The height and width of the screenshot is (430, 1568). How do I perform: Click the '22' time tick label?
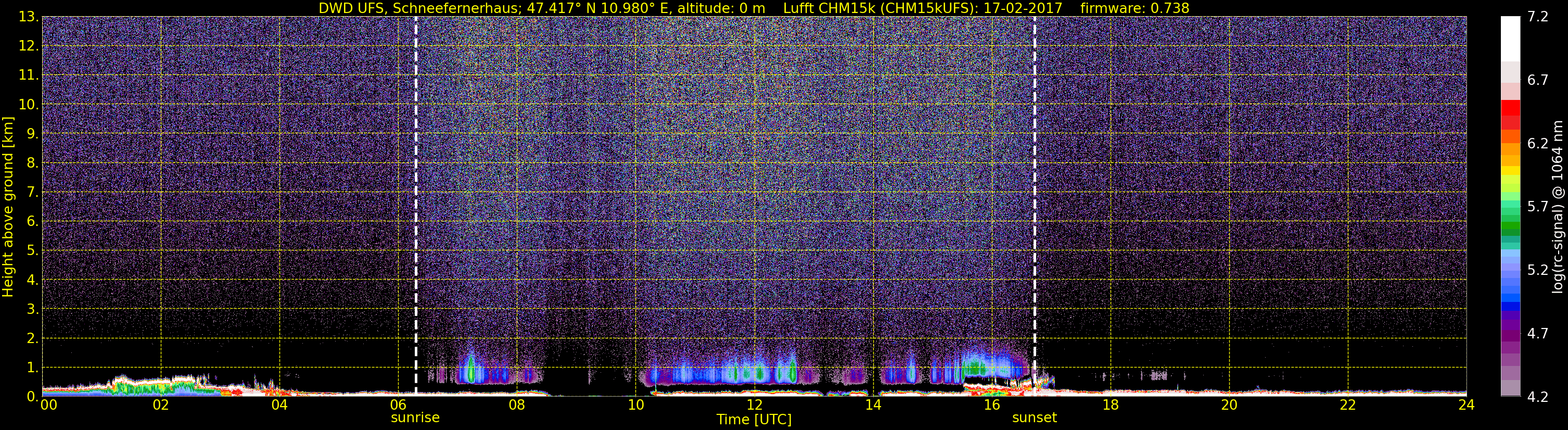[1348, 405]
